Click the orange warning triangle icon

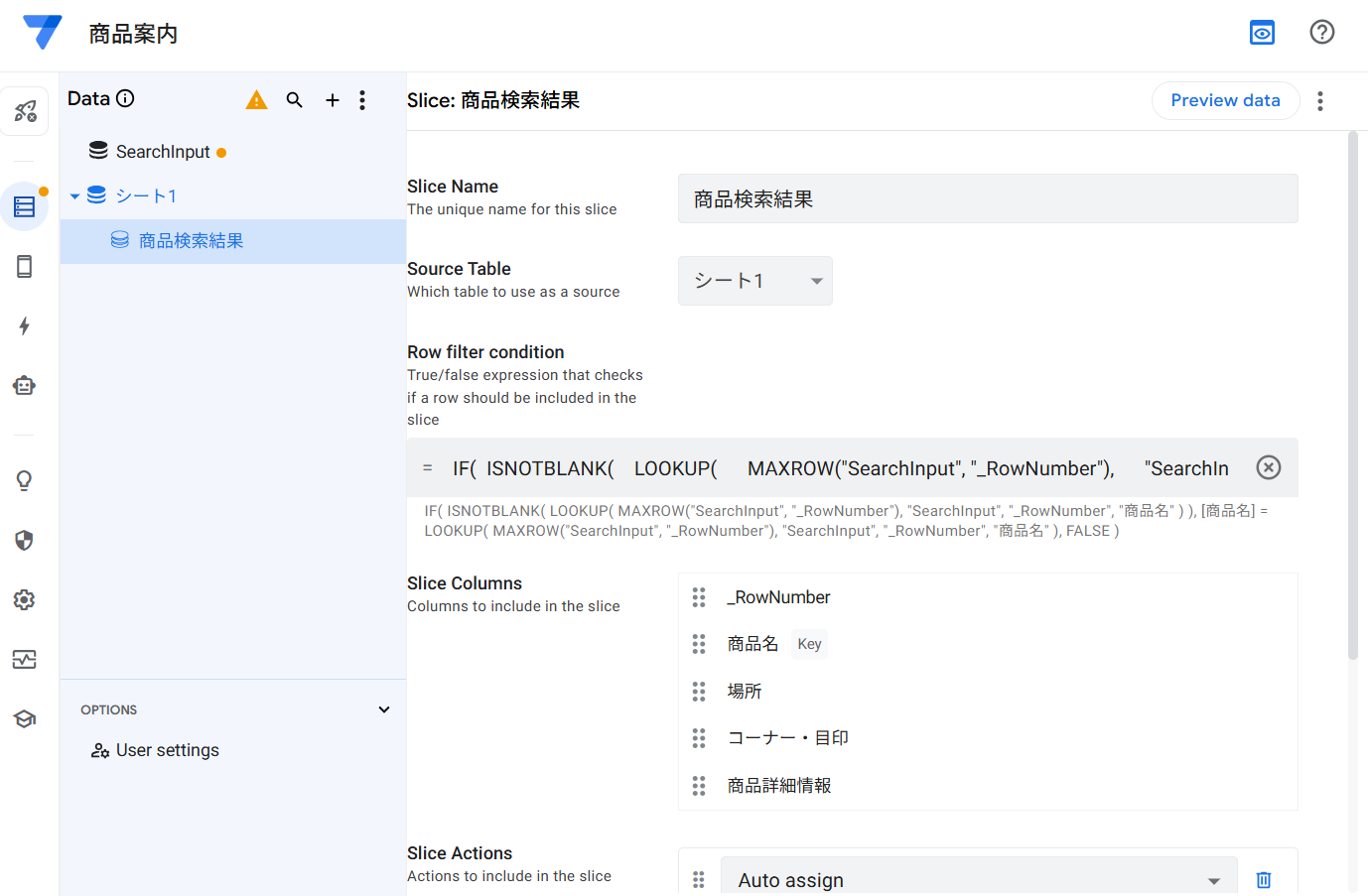click(257, 100)
